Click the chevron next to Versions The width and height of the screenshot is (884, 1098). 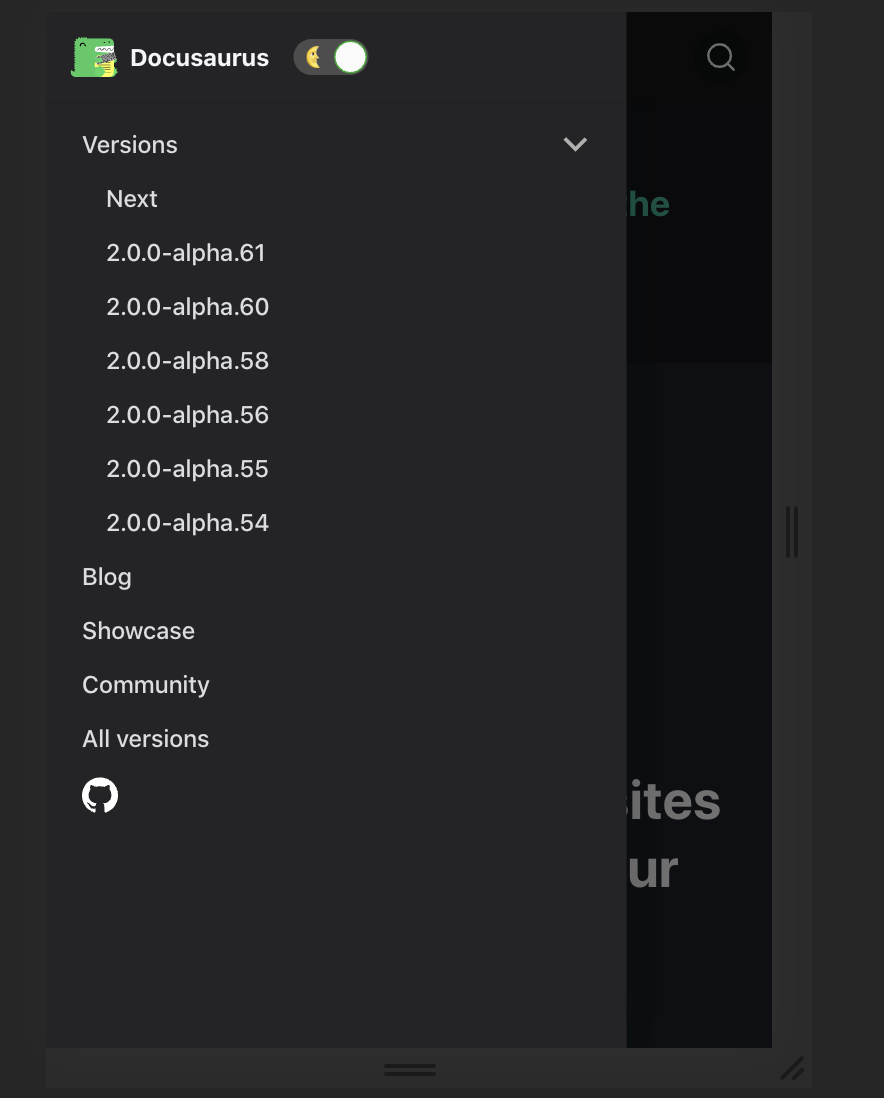(575, 144)
